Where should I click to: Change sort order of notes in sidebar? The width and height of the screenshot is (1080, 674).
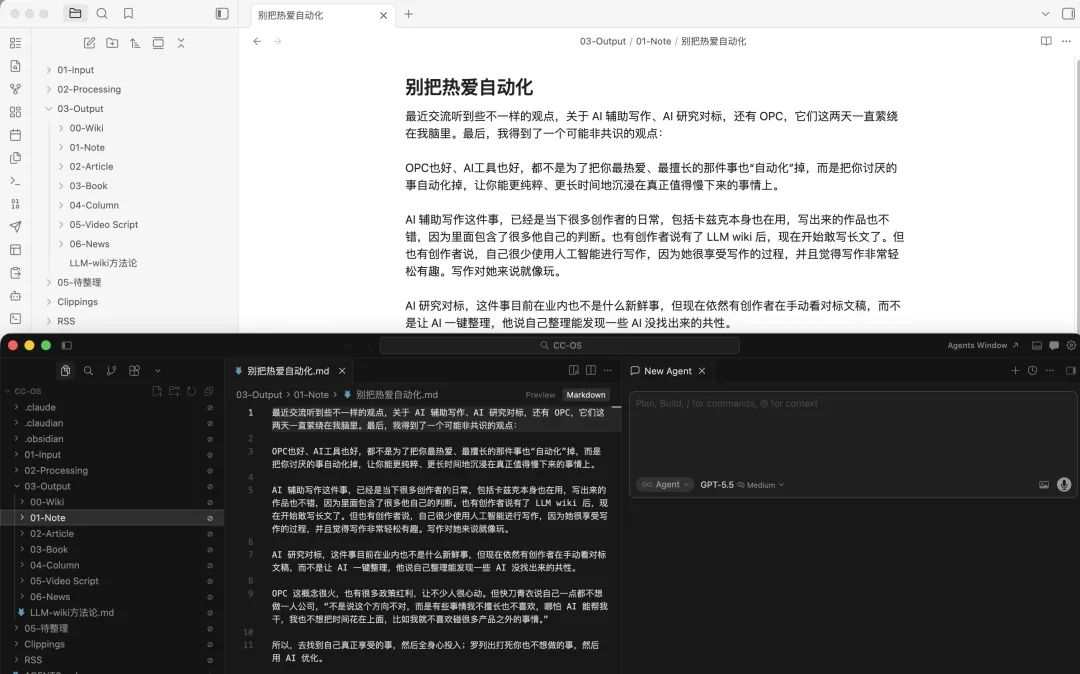click(x=134, y=43)
